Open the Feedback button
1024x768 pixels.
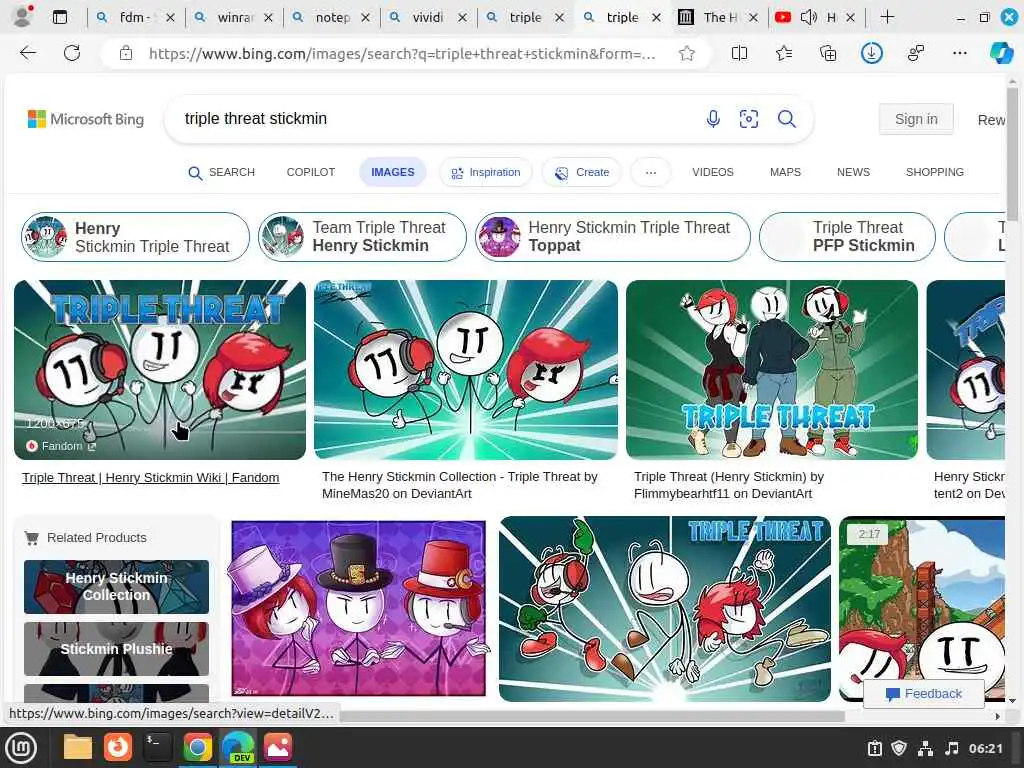pyautogui.click(x=923, y=694)
